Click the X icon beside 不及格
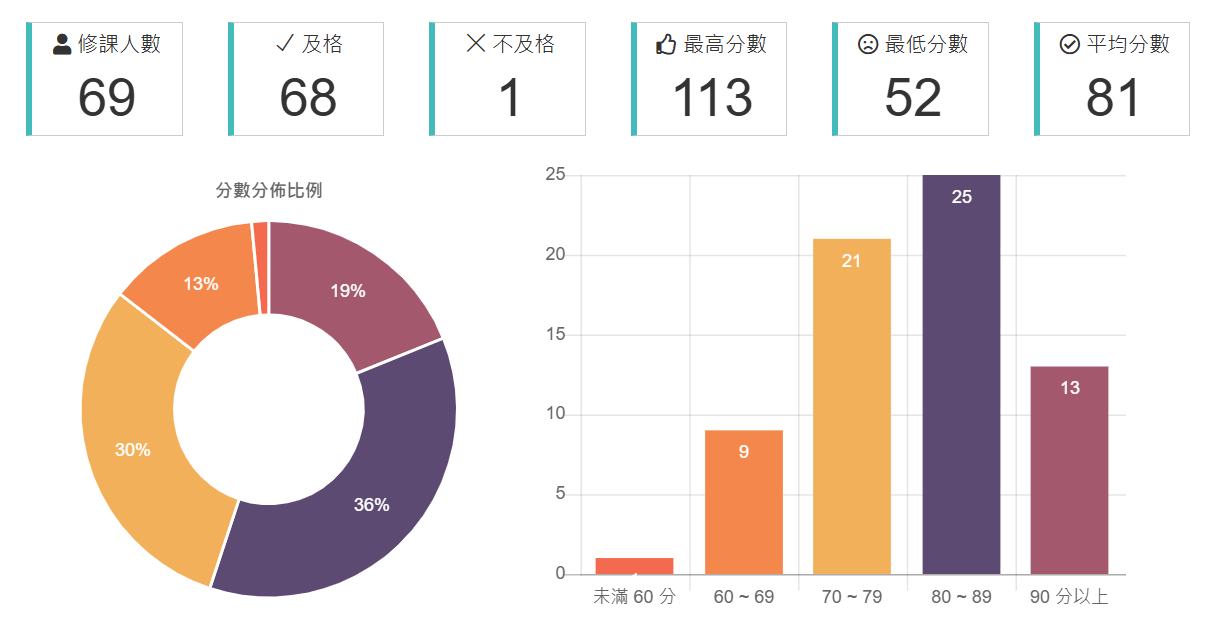1209x628 pixels. [x=476, y=44]
